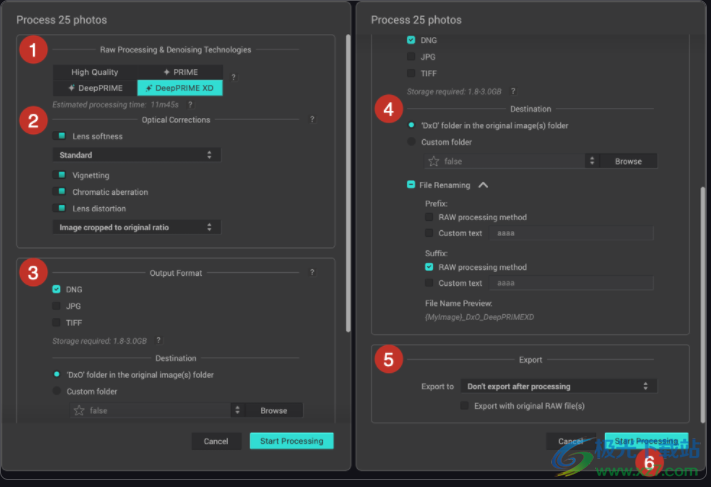Toggle the Vignetting correction
The image size is (711, 487).
[x=59, y=175]
